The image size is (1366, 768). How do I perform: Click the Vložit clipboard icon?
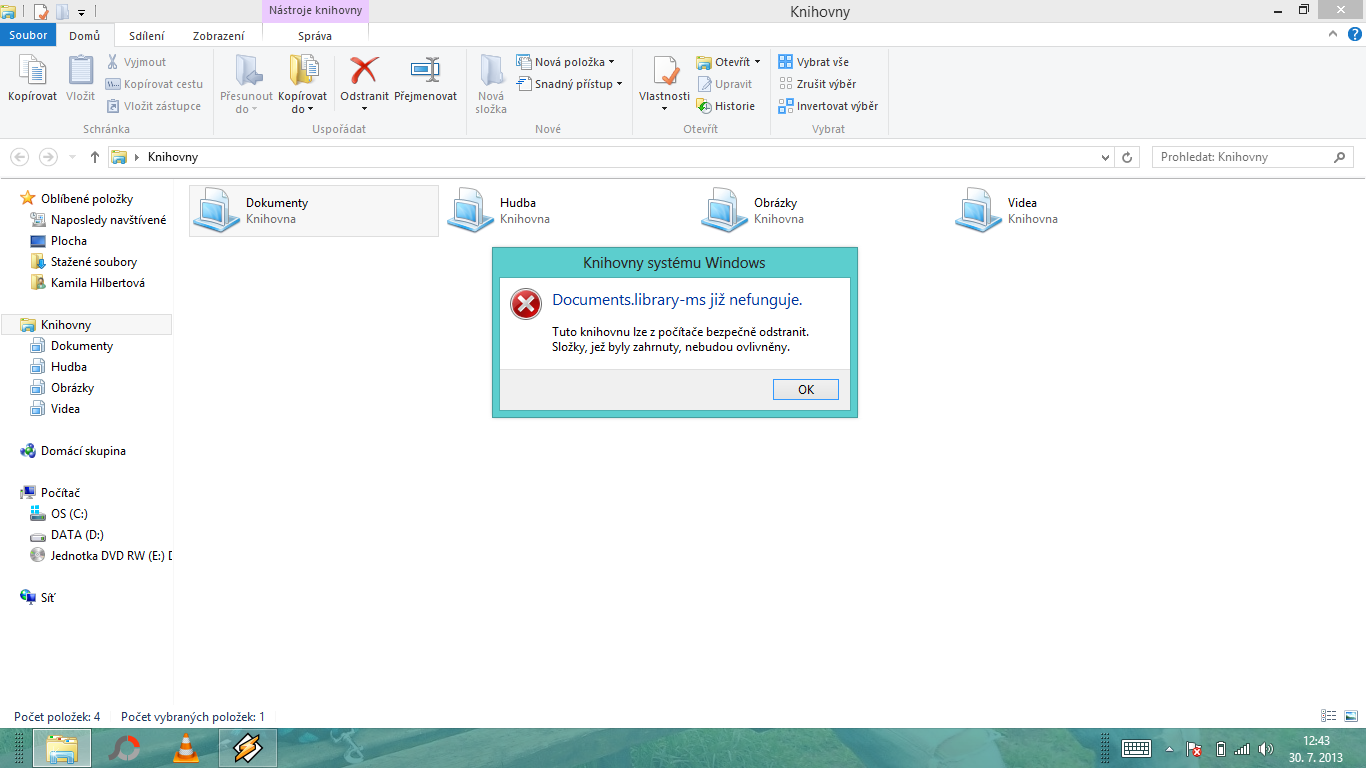[x=80, y=72]
